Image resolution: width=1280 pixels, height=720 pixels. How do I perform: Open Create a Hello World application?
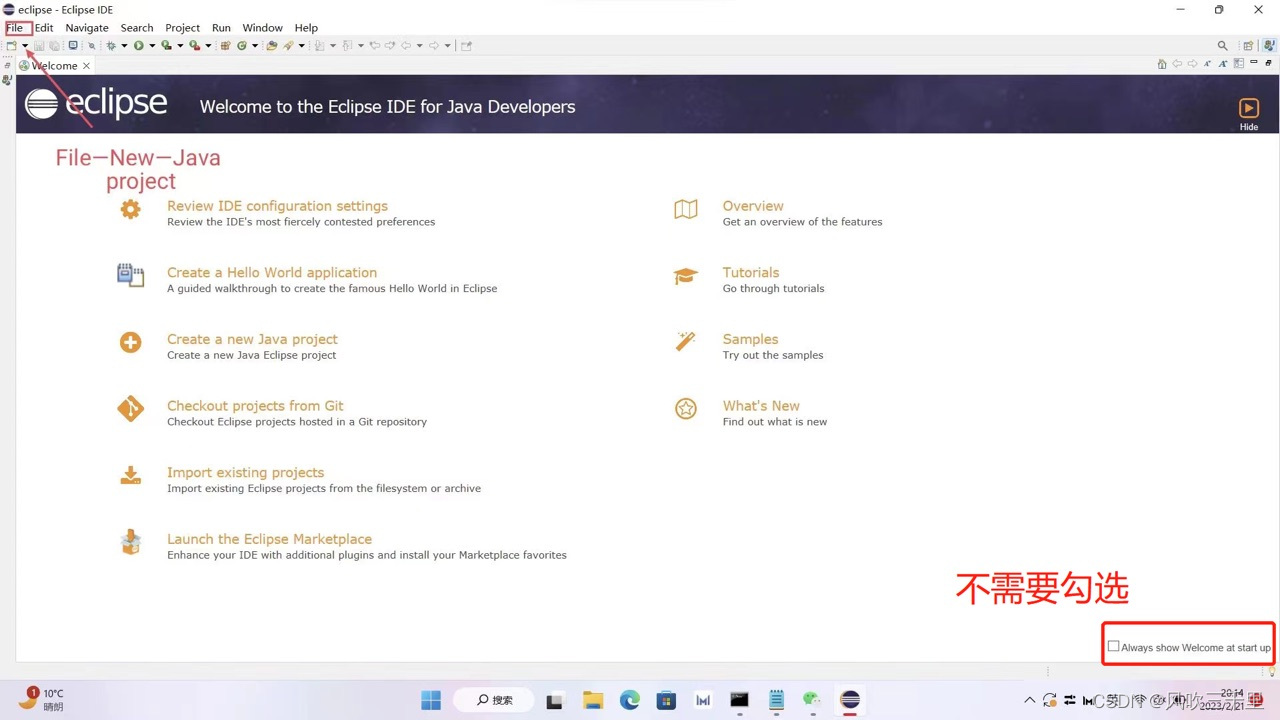[272, 273]
